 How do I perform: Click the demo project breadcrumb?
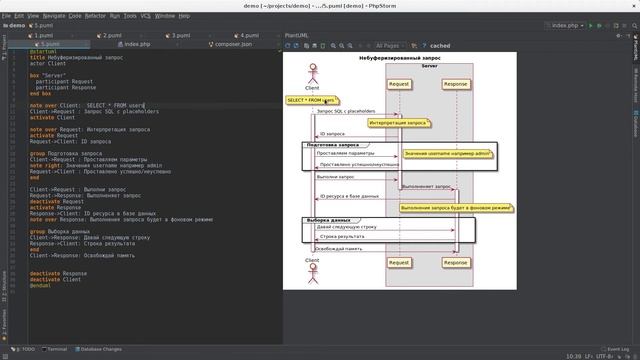[14, 25]
